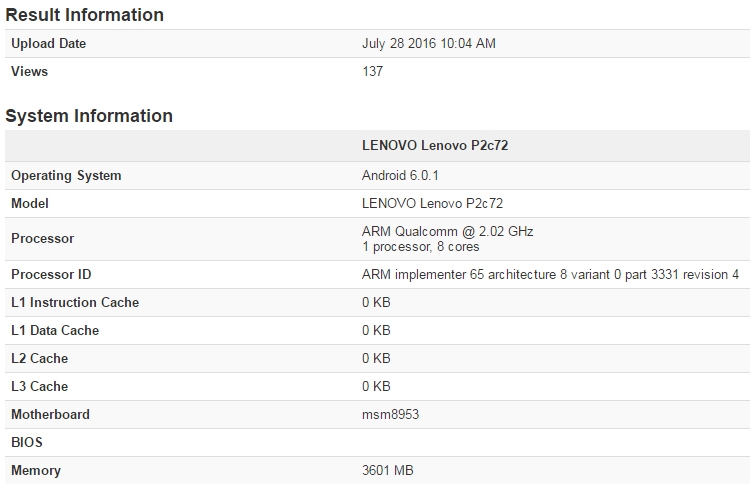Image resolution: width=750 pixels, height=492 pixels.
Task: Select 0 KB in L3 Cache row
Action: point(376,386)
